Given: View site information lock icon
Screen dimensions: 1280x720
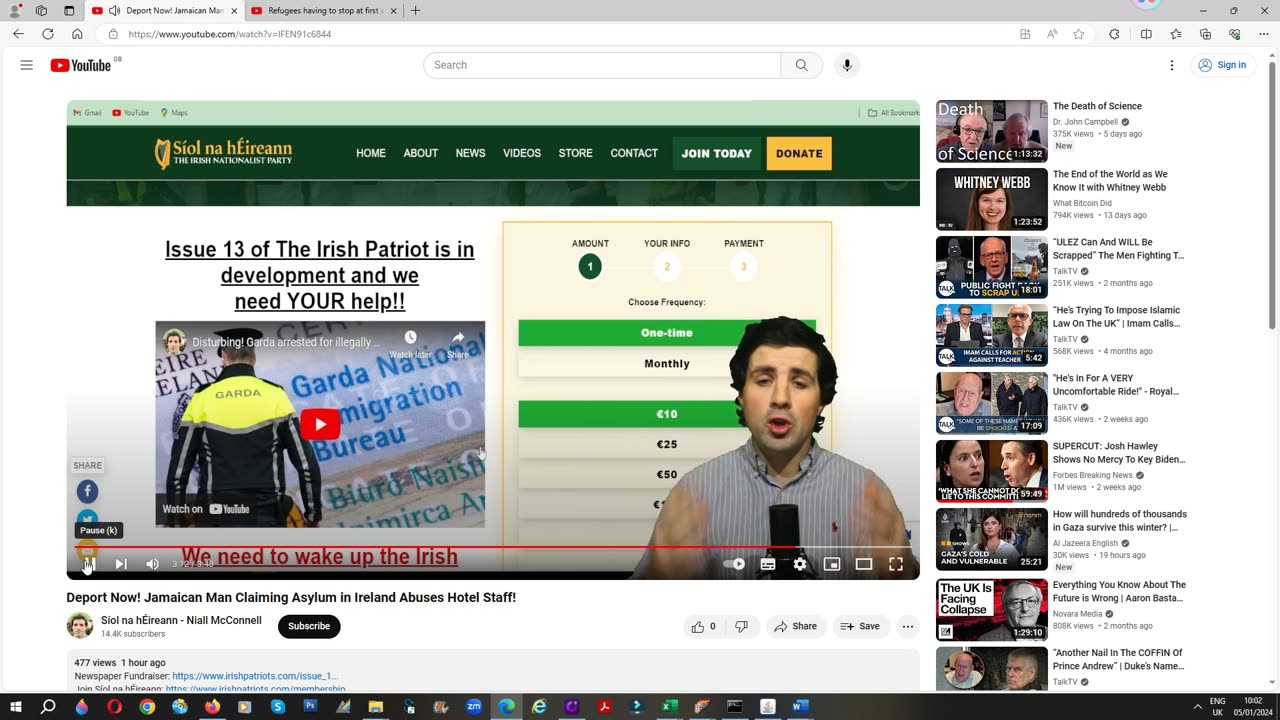Looking at the screenshot, I should (x=113, y=34).
